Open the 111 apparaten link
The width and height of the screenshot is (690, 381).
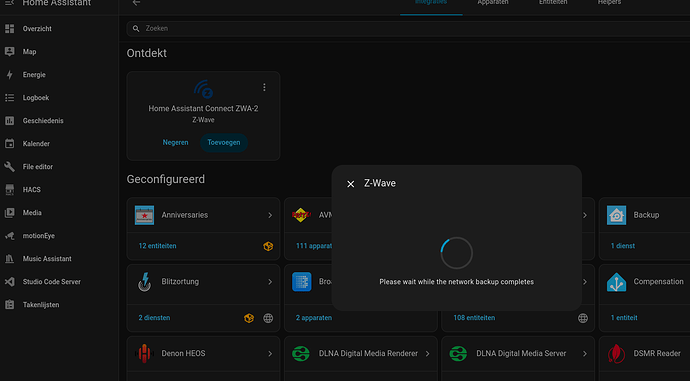[x=314, y=246]
